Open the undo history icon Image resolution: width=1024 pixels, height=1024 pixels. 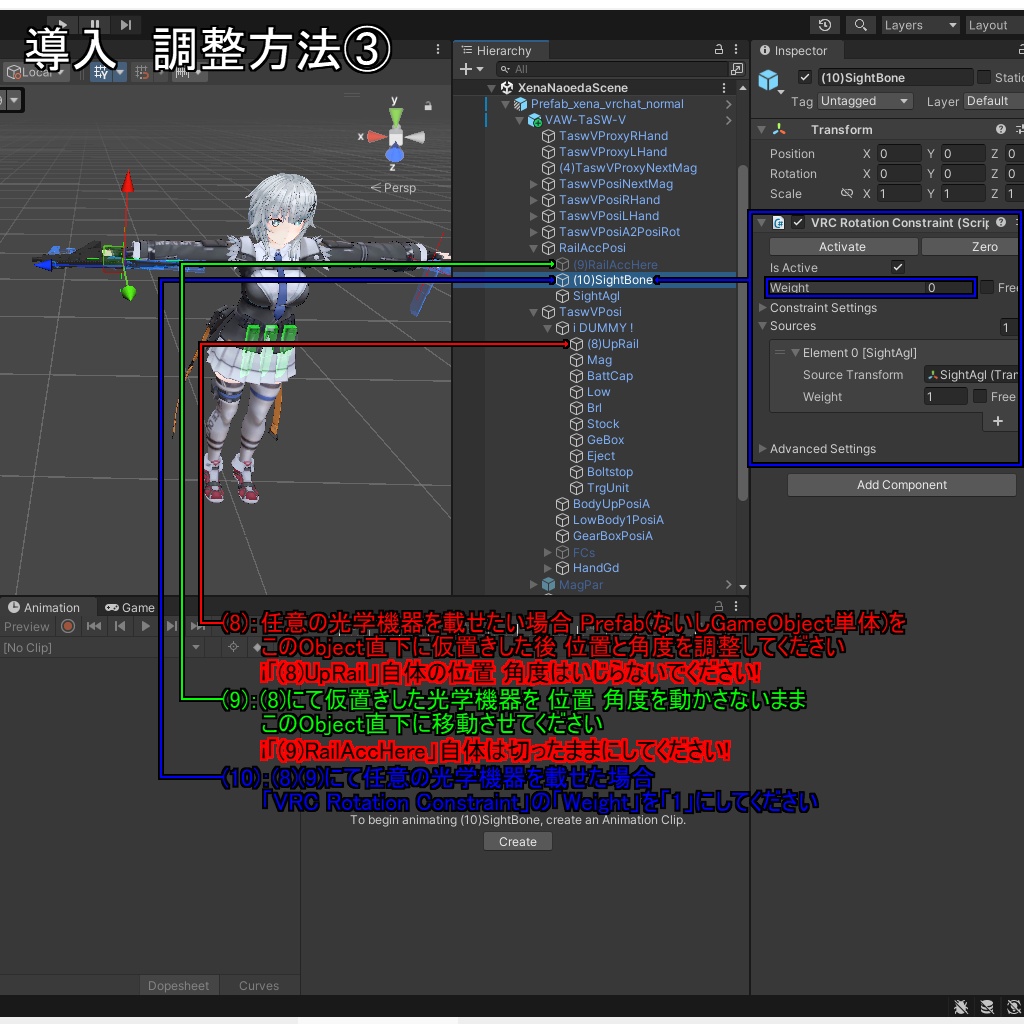[825, 25]
